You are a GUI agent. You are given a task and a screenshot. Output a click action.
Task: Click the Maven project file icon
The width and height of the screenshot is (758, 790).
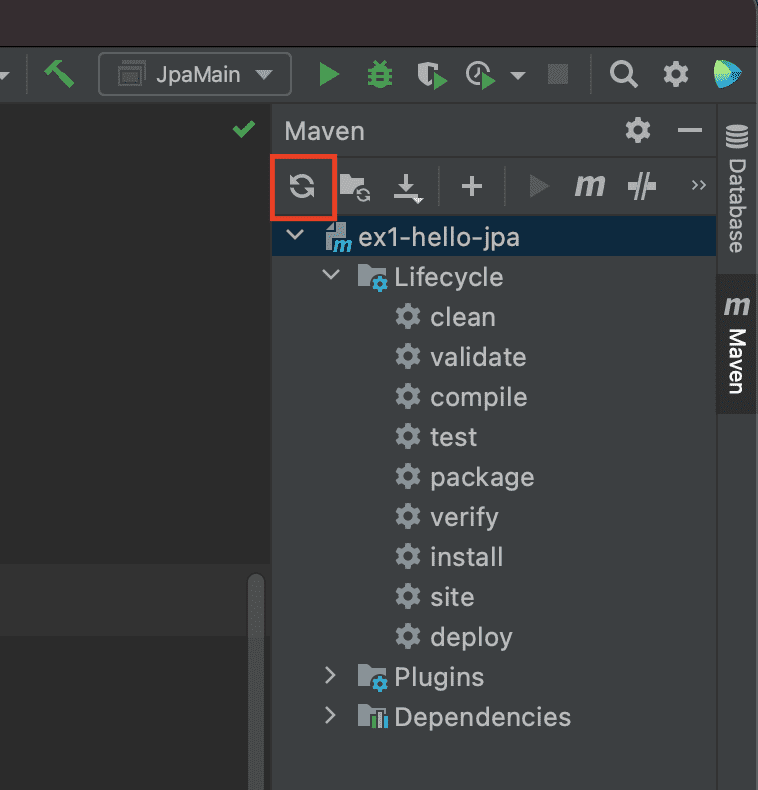pos(338,237)
